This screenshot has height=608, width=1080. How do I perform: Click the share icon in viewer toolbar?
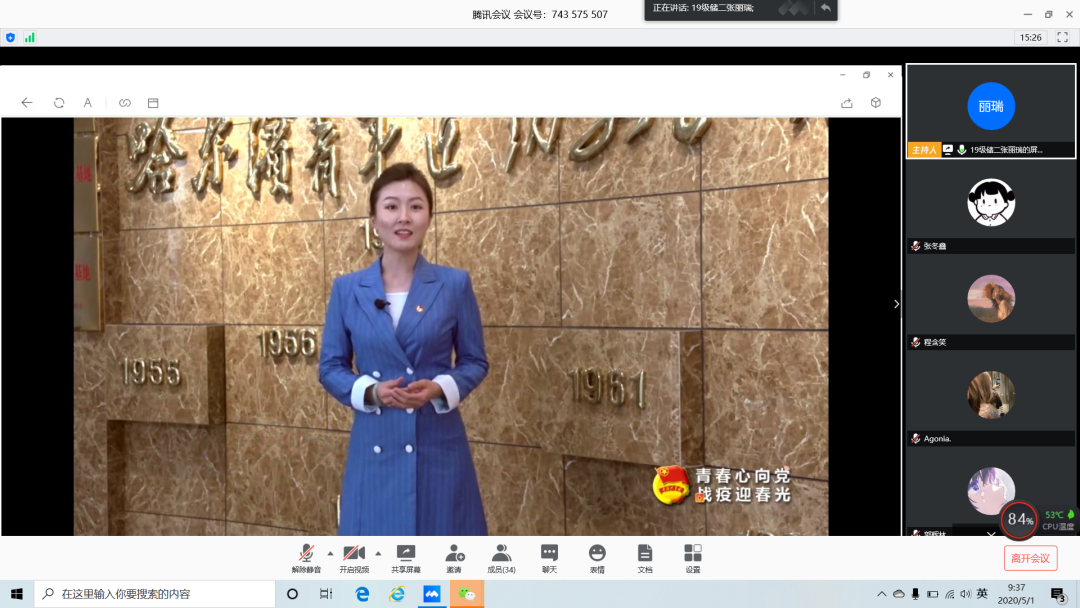[846, 103]
